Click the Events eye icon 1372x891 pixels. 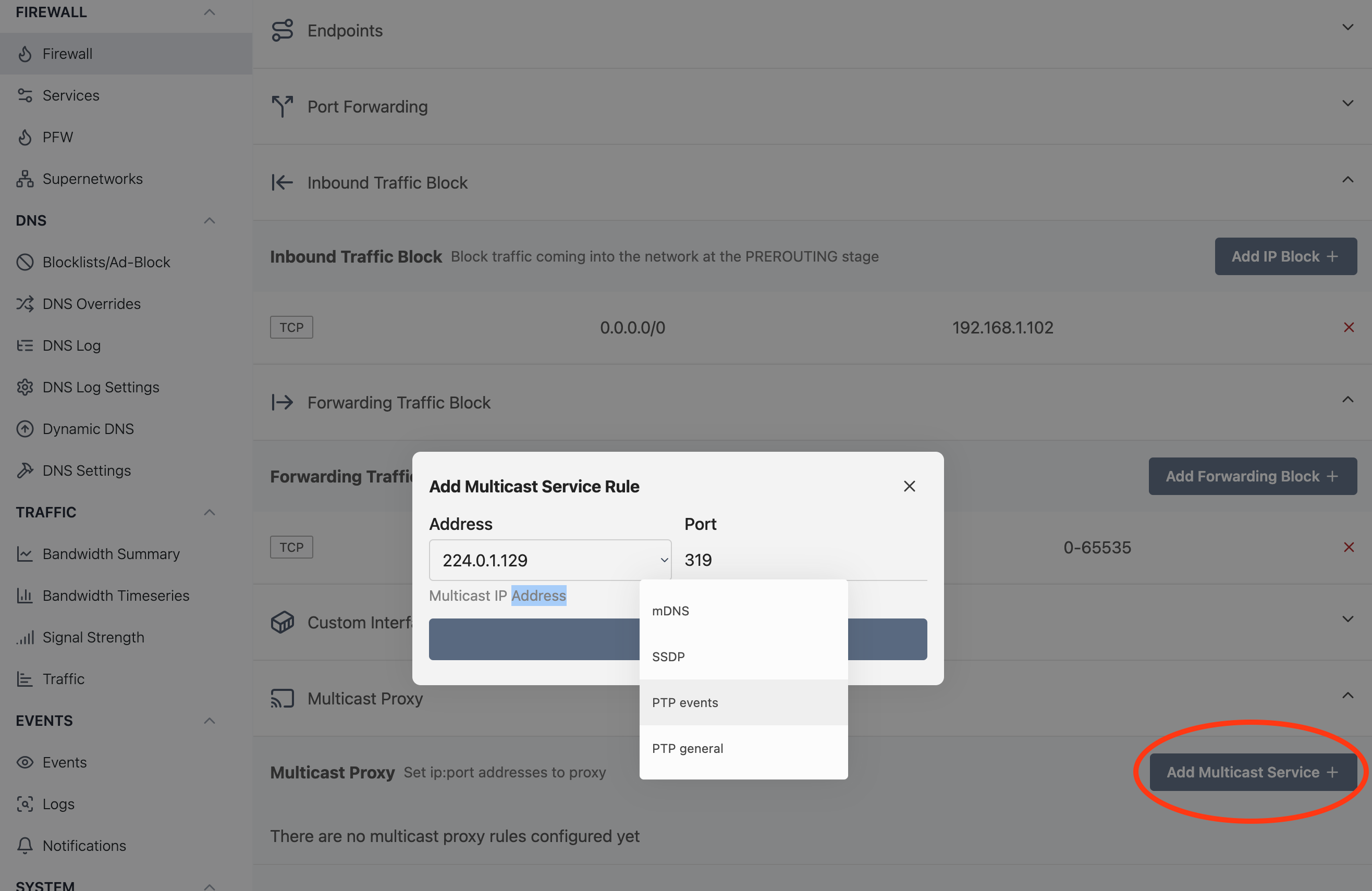[x=25, y=762]
